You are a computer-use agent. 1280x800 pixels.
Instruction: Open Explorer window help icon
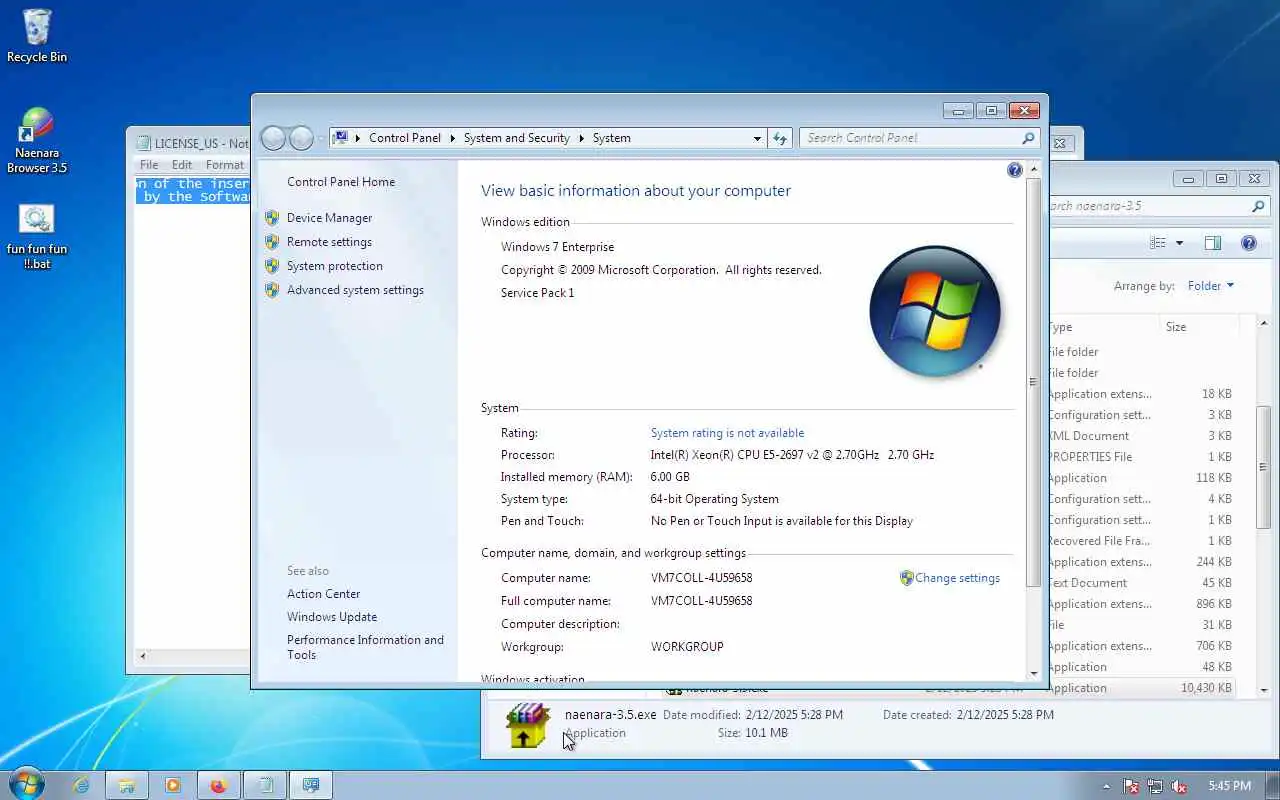(x=1248, y=243)
